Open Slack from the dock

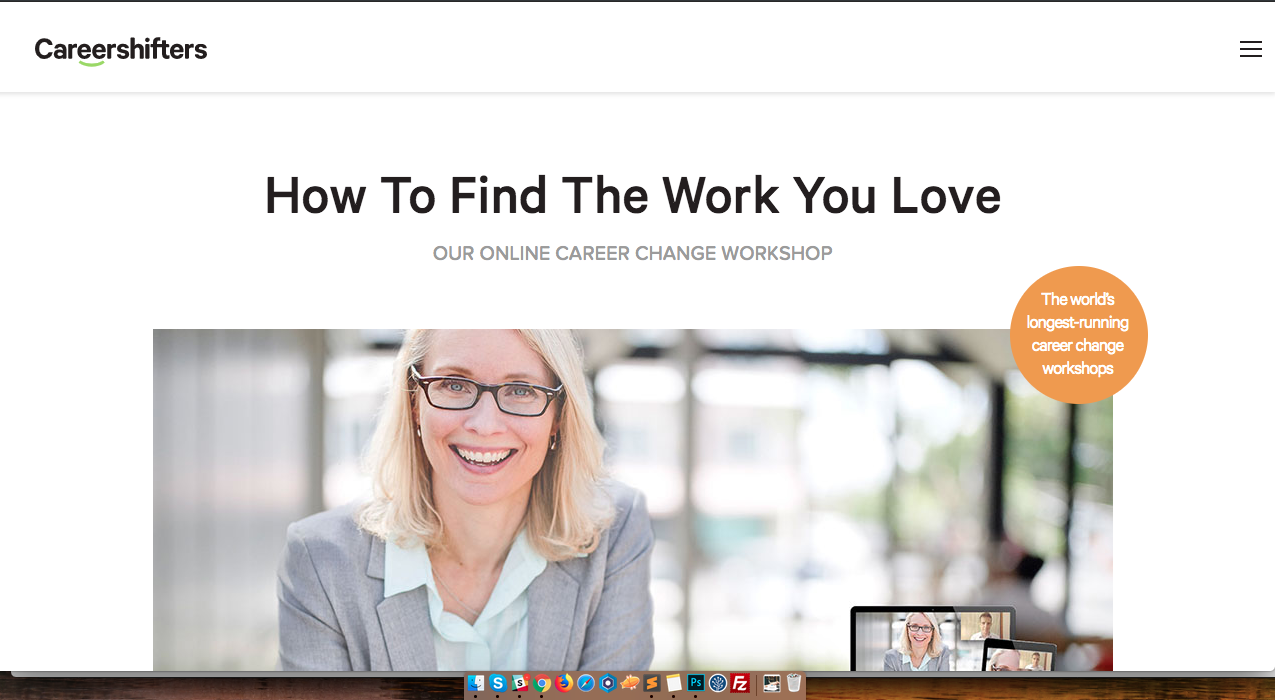(x=522, y=685)
